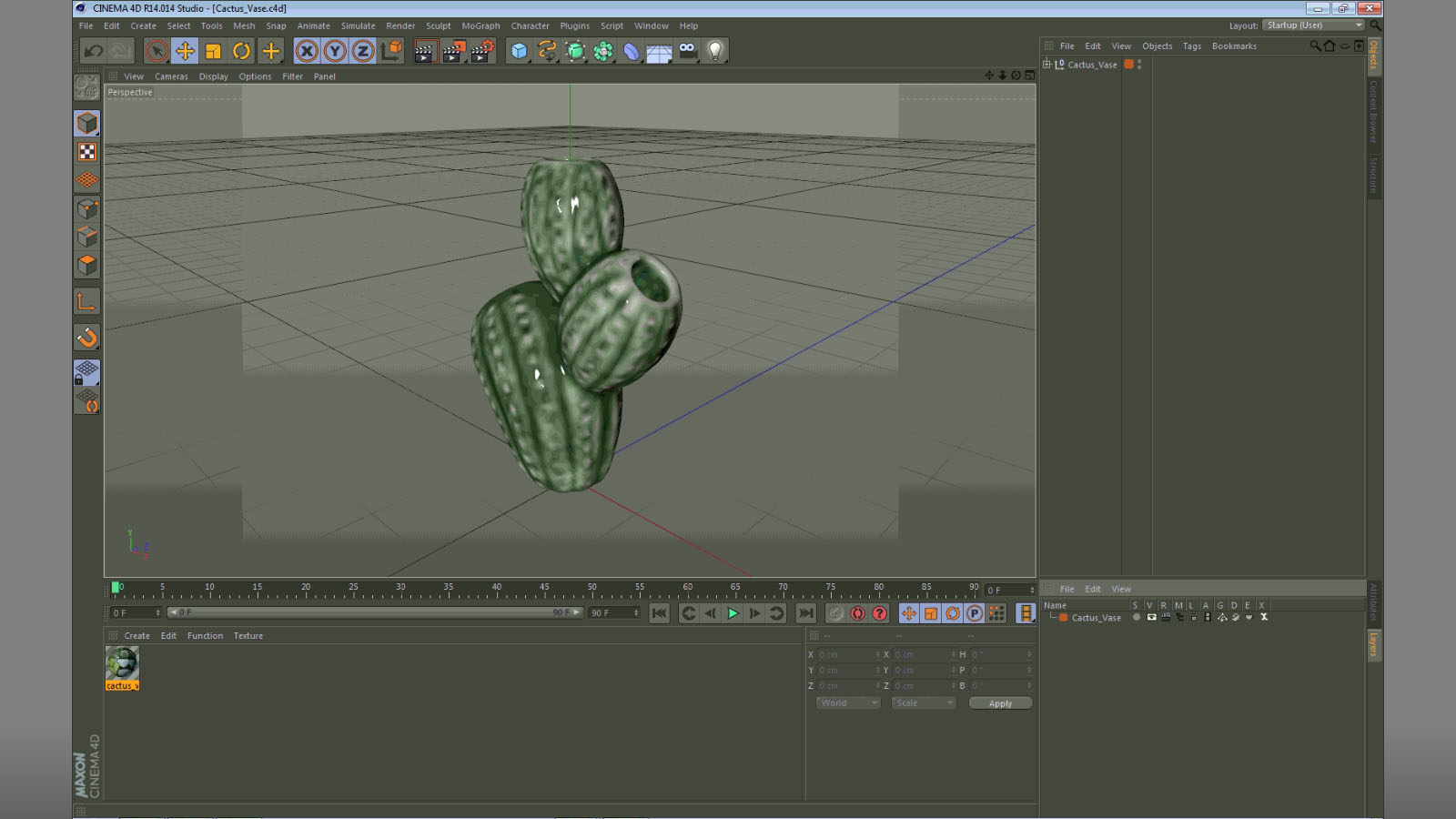Toggle the Y axis lock
The image size is (1456, 819).
coord(335,51)
